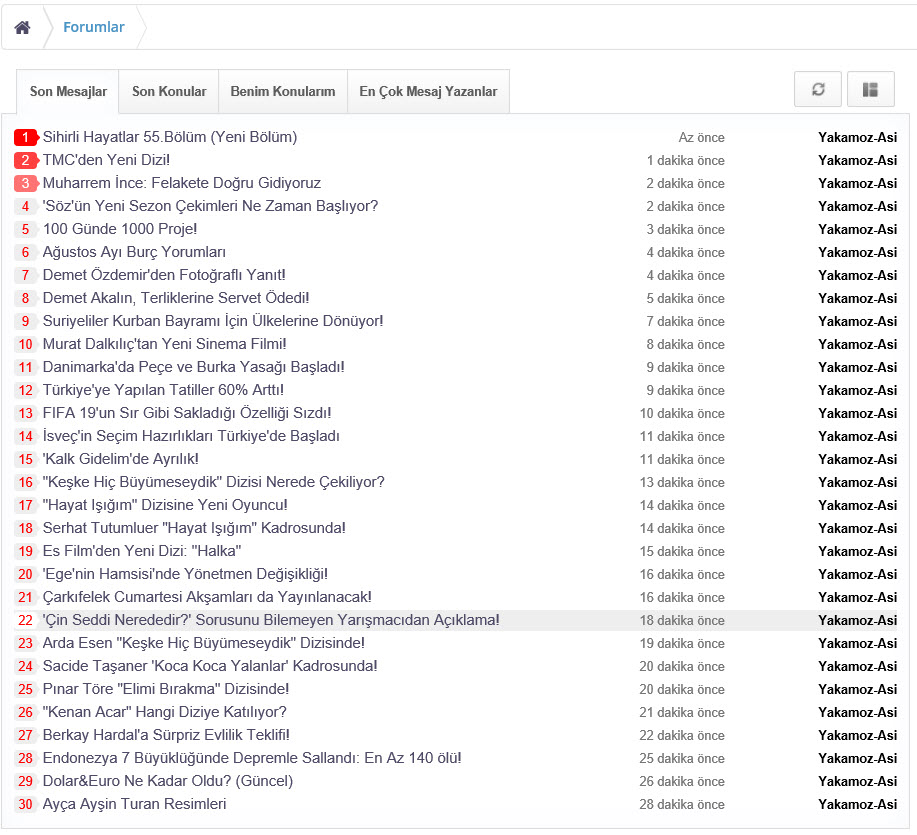Open the Ağustos Ayı Burç Yorumları thread
This screenshot has height=835, width=917.
pos(134,252)
